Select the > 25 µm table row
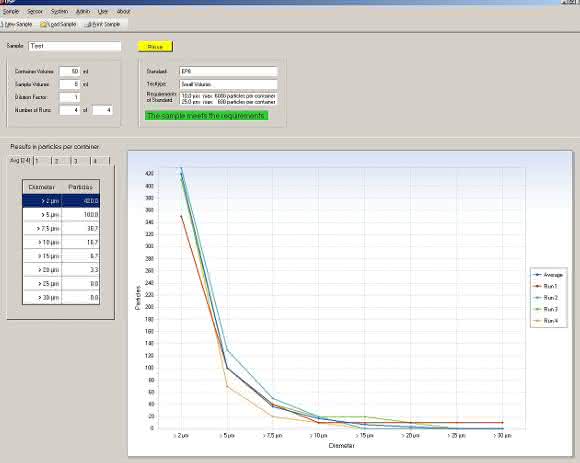 [61, 284]
